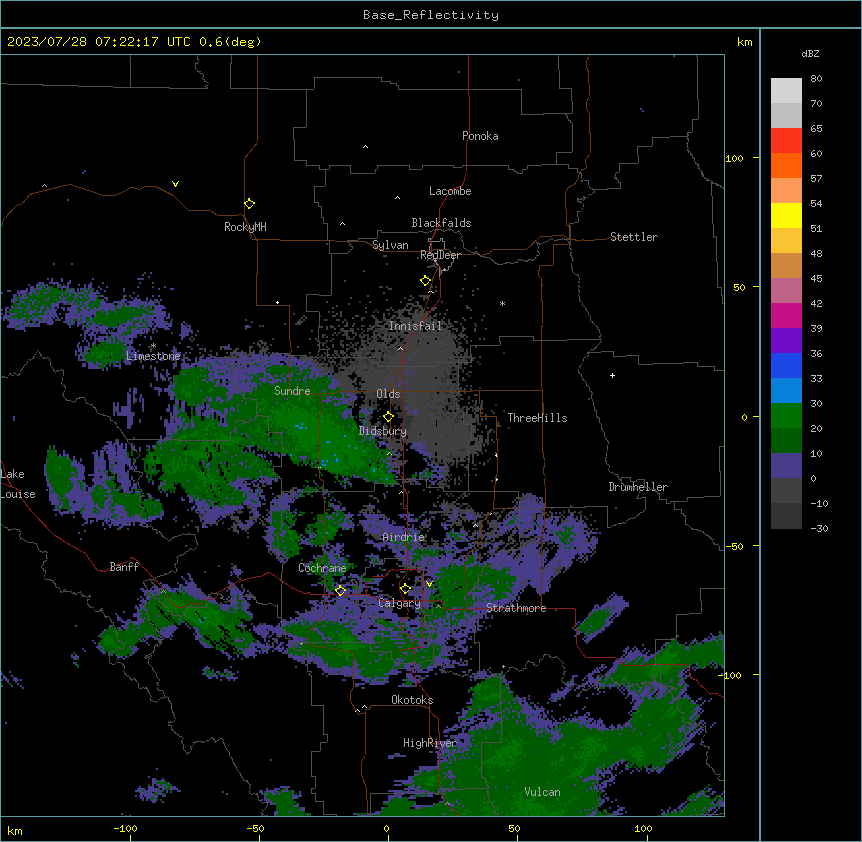Click the Cochrane town label
This screenshot has width=862, height=842.
pos(322,568)
